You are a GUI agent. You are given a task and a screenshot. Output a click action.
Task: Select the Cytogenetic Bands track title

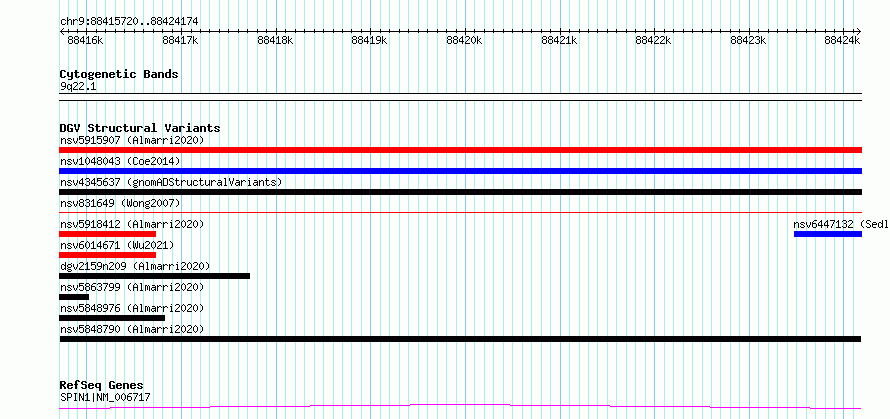(x=119, y=74)
